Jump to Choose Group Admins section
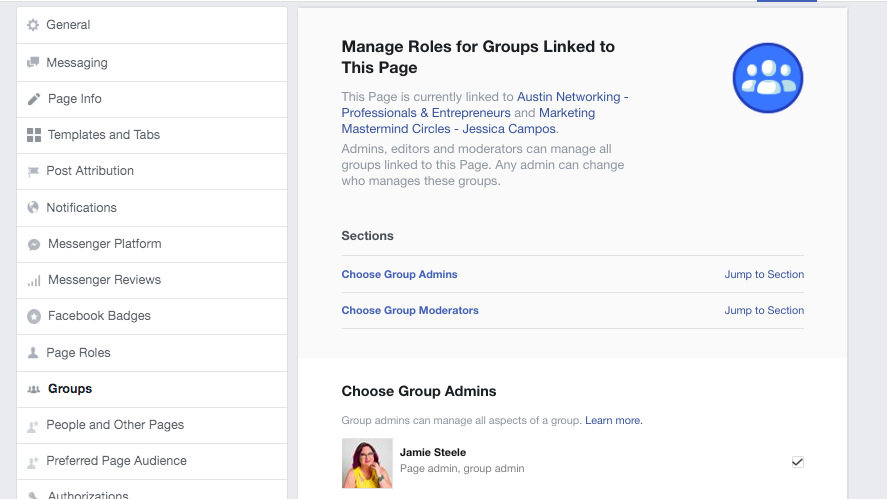This screenshot has width=887, height=499. 764,274
